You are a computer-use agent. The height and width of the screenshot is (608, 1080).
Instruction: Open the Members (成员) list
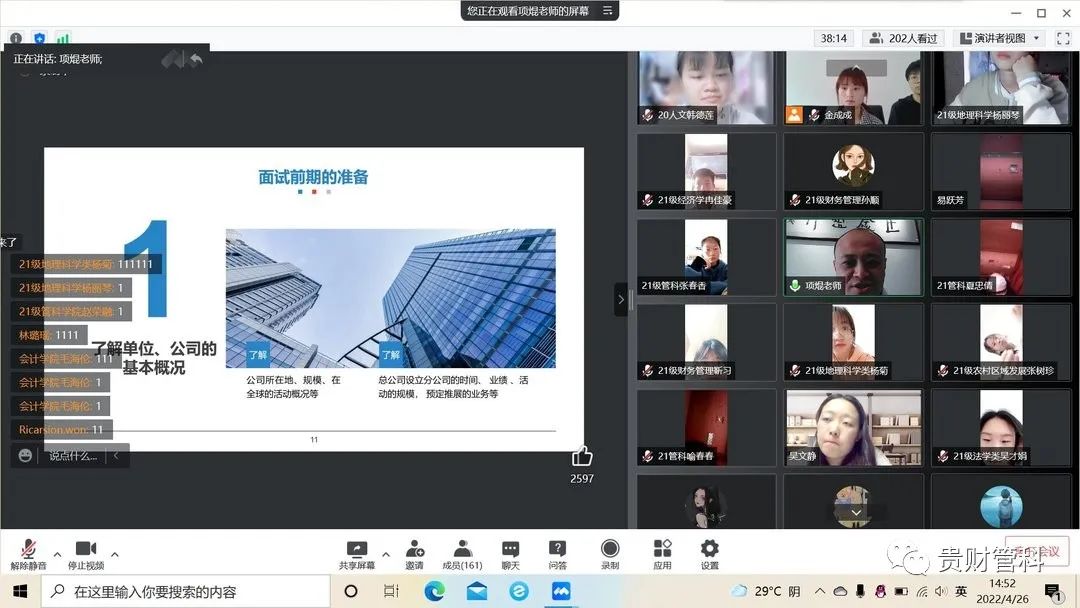[462, 549]
